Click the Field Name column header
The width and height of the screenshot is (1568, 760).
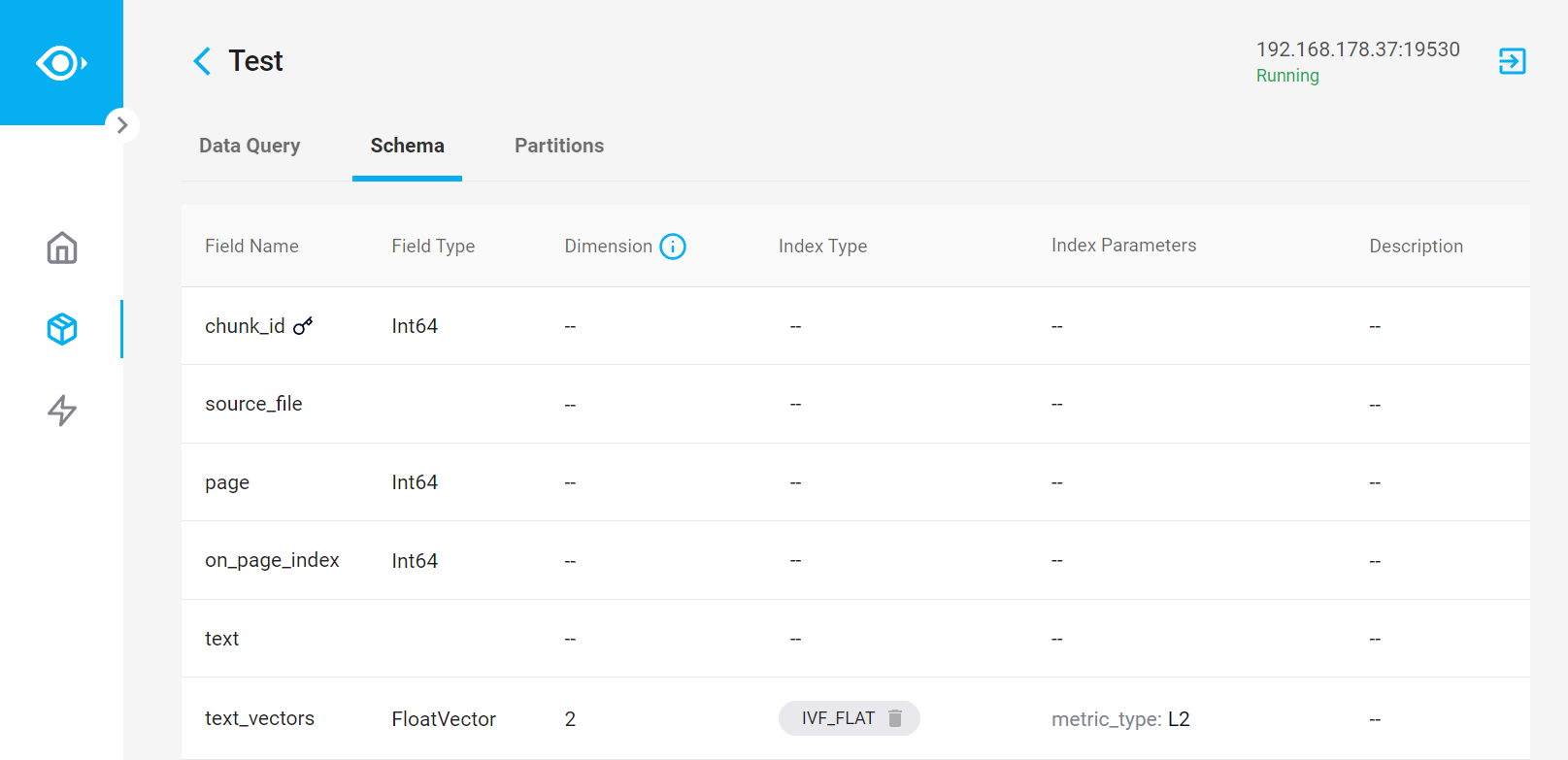pyautogui.click(x=251, y=247)
